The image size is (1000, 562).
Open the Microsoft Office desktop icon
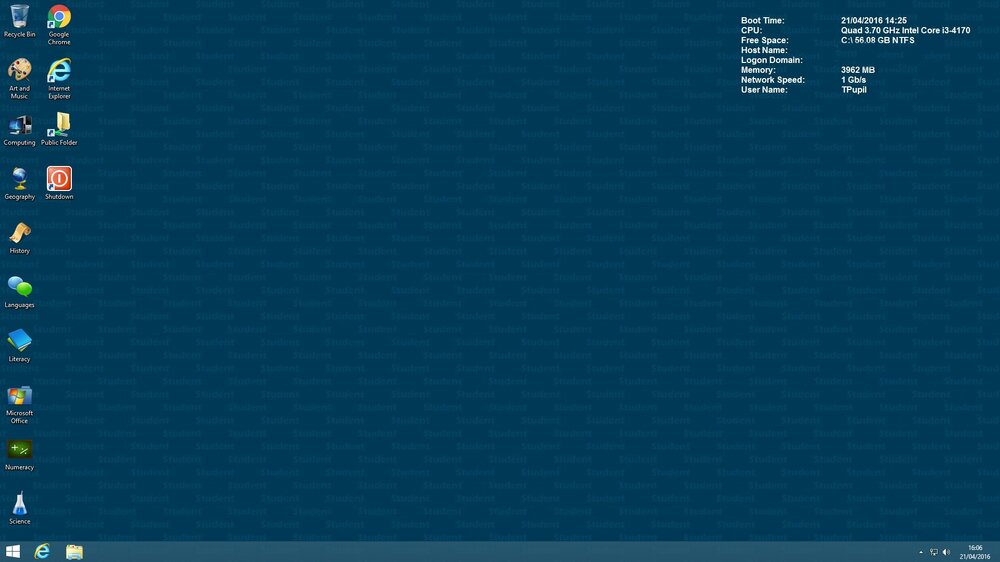coord(19,404)
